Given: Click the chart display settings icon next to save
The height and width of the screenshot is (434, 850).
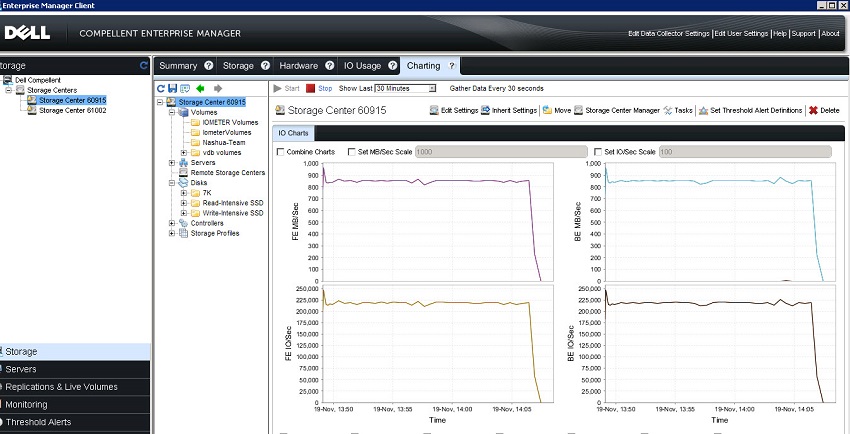Looking at the screenshot, I should 185,88.
